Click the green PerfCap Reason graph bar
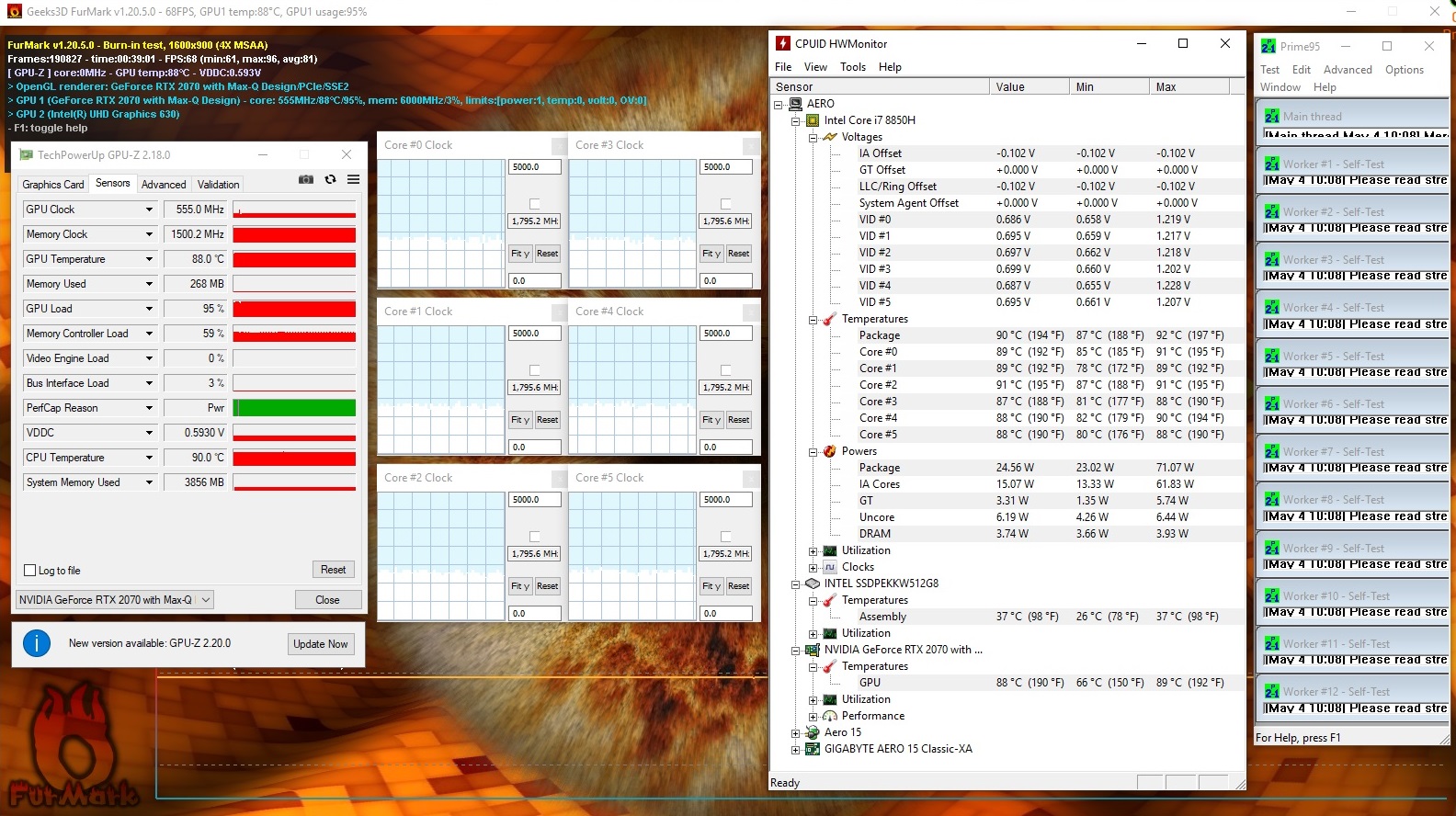Image resolution: width=1456 pixels, height=816 pixels. coord(294,408)
